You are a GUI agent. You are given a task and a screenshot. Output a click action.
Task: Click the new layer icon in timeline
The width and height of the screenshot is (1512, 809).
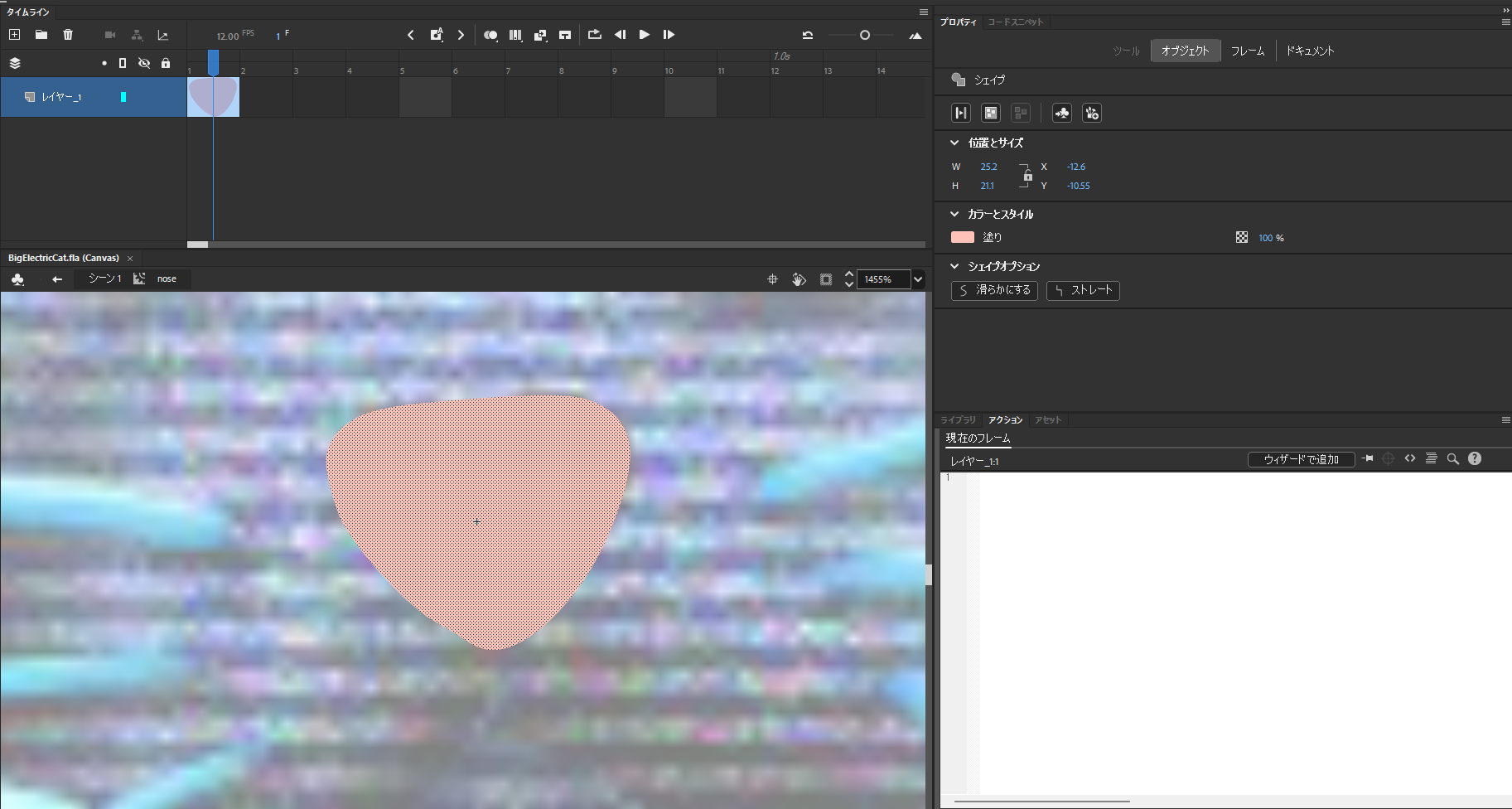click(14, 35)
